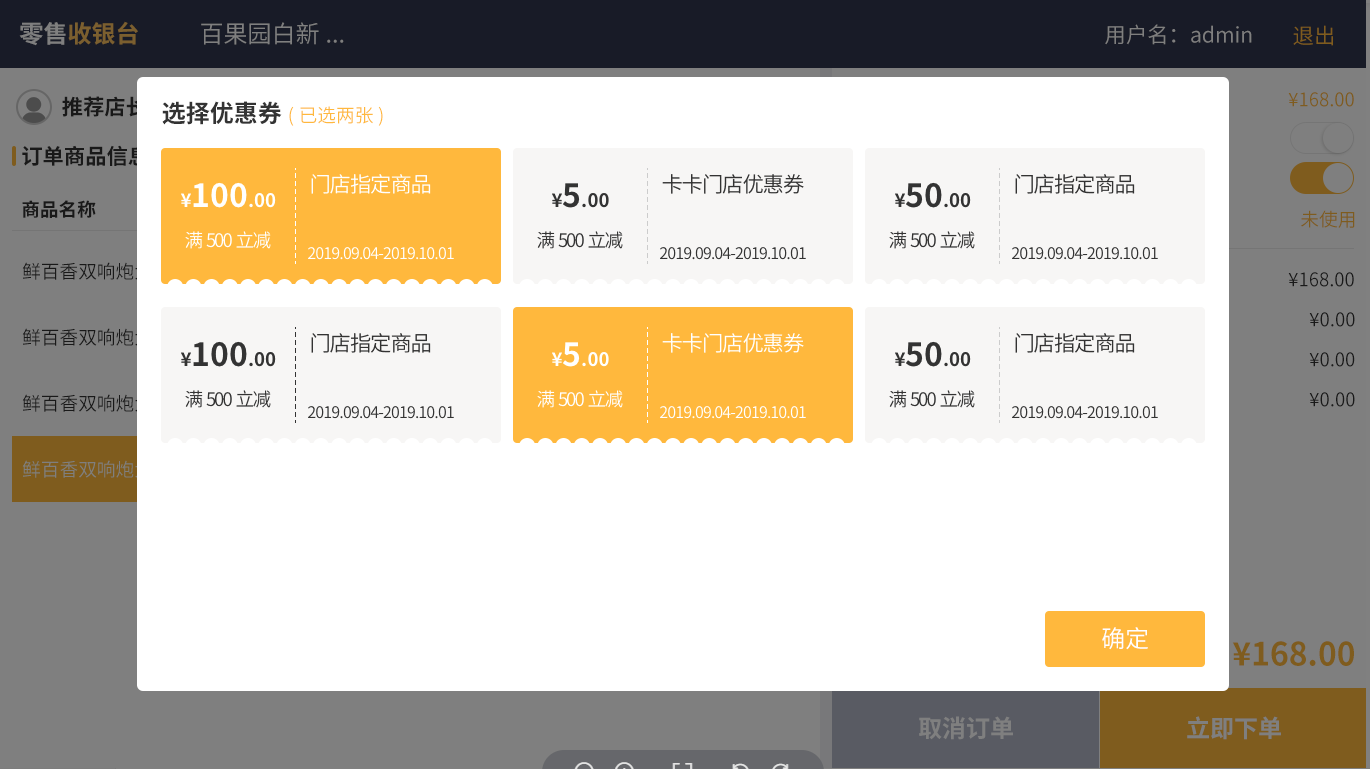Open the 未使用 coupon status link
This screenshot has height=769, width=1370.
pos(1327,219)
